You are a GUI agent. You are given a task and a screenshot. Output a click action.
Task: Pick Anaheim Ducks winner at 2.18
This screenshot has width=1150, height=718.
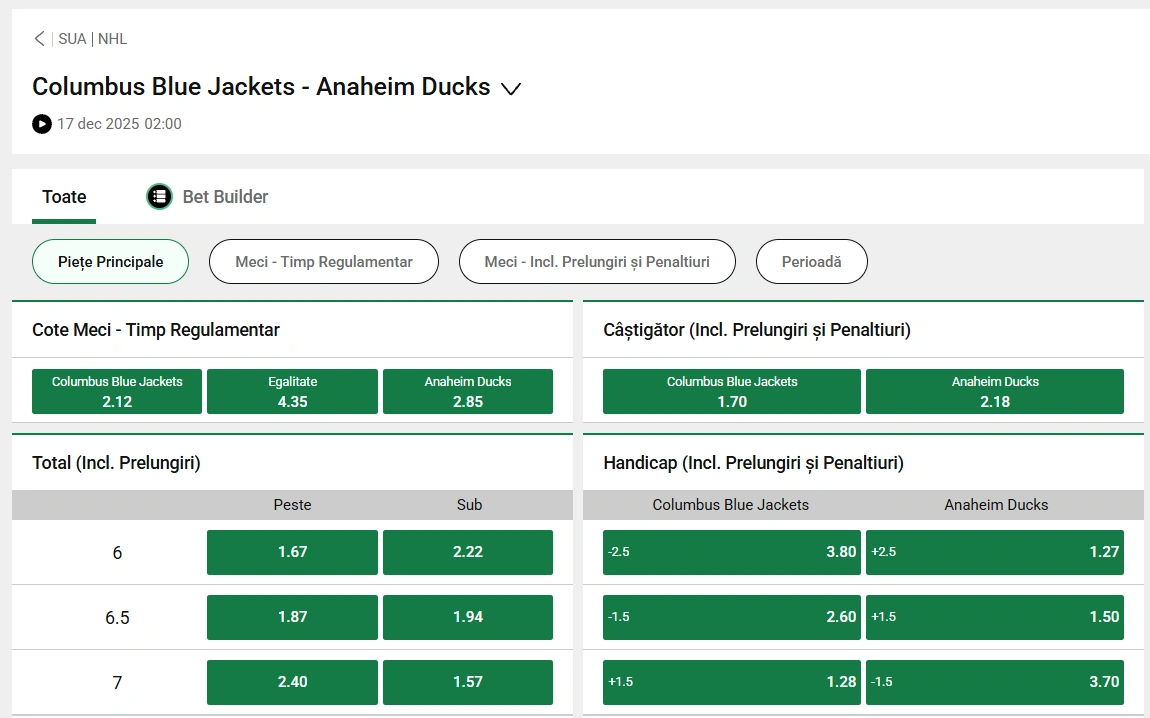point(994,391)
